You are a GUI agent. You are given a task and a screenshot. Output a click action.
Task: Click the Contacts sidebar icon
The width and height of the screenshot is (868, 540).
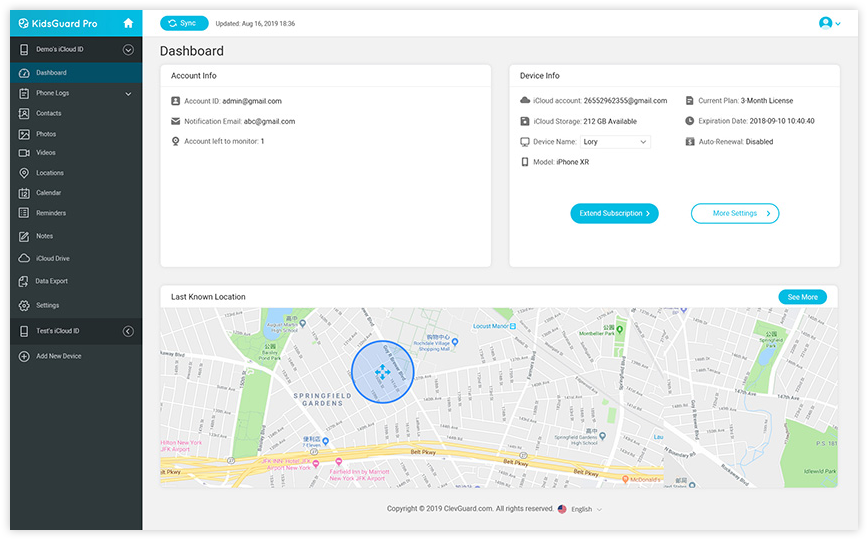(x=24, y=114)
